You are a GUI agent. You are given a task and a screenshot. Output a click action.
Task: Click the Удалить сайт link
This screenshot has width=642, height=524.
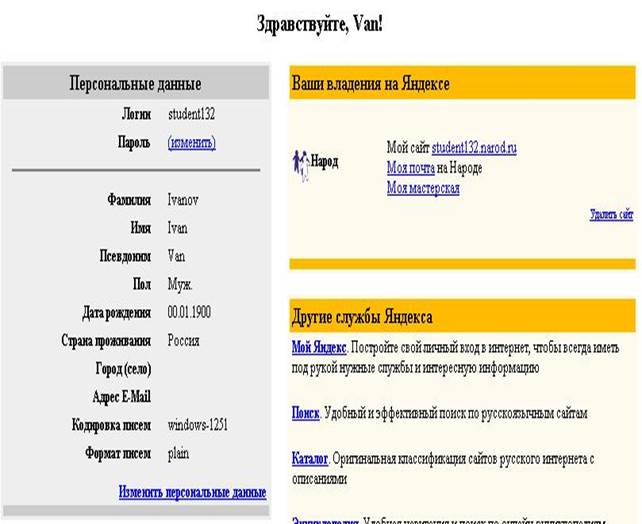612,215
